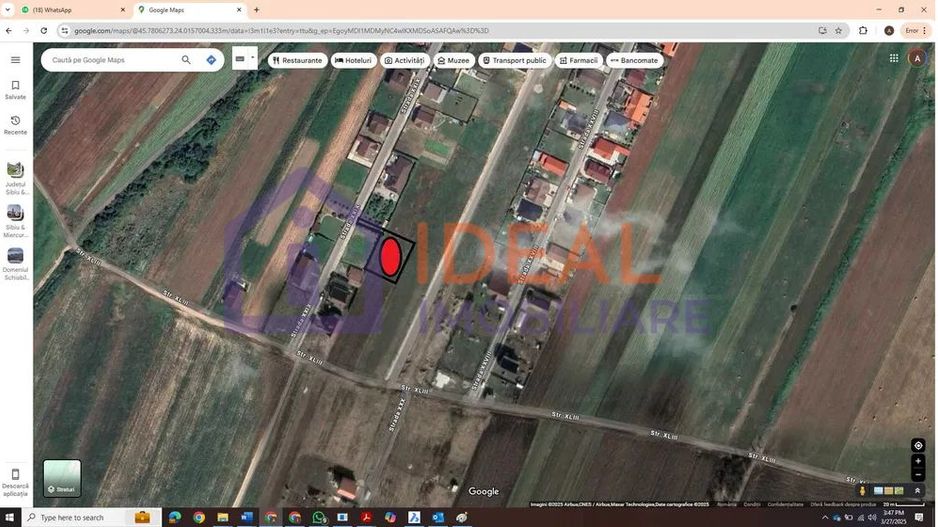938x527 pixels.
Task: Click the România link
Action: [727, 505]
